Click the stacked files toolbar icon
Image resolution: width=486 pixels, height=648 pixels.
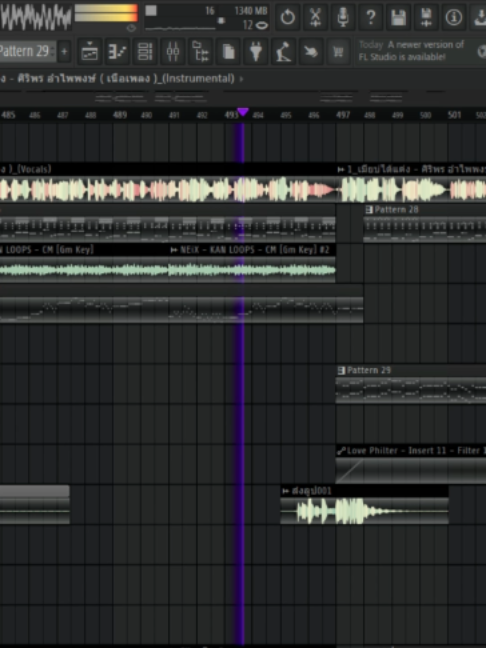click(228, 52)
